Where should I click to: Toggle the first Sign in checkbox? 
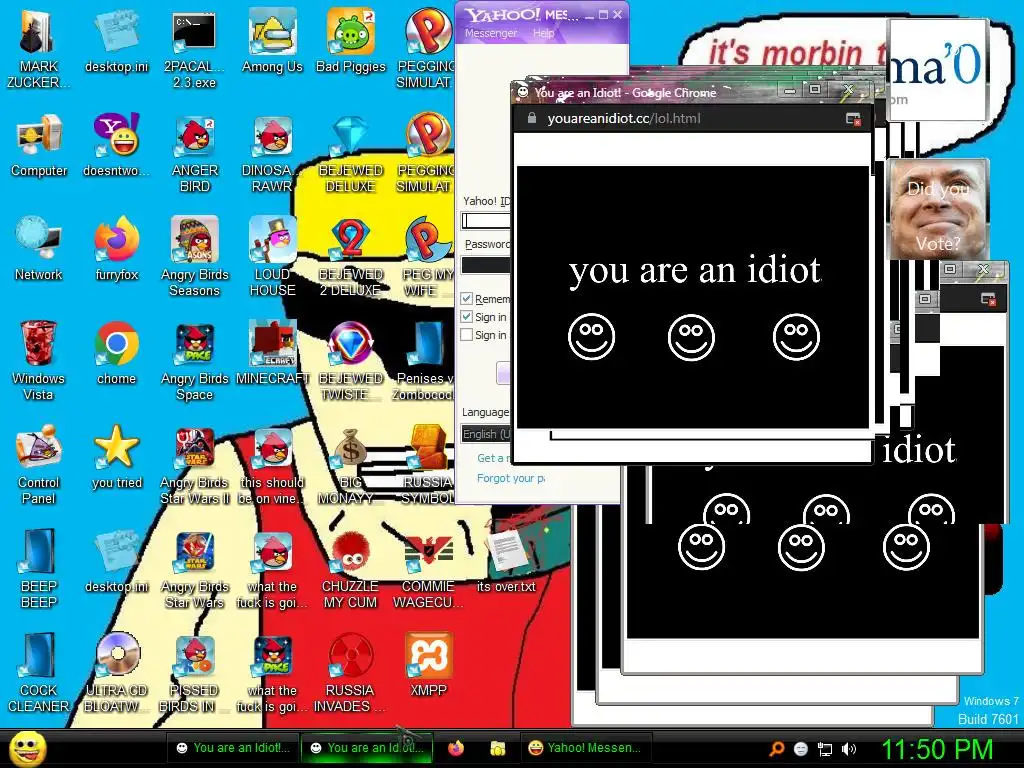[466, 317]
